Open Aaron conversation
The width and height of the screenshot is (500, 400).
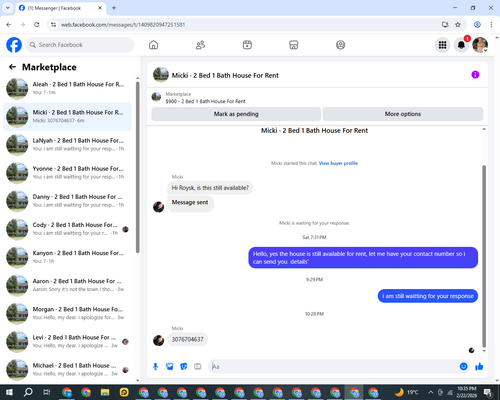[x=67, y=285]
